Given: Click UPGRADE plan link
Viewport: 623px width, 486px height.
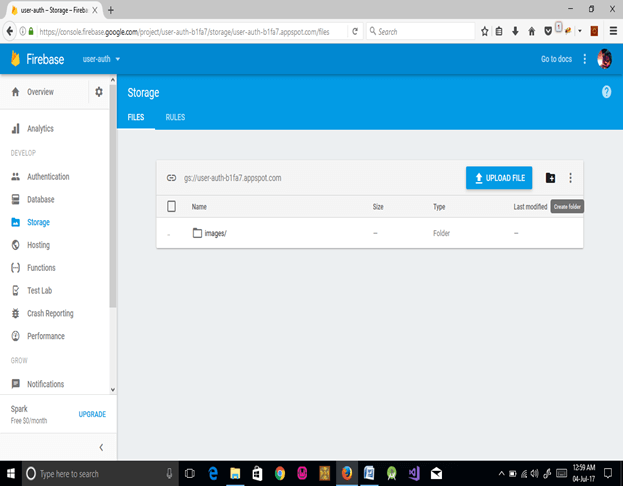Looking at the screenshot, I should coord(92,414).
